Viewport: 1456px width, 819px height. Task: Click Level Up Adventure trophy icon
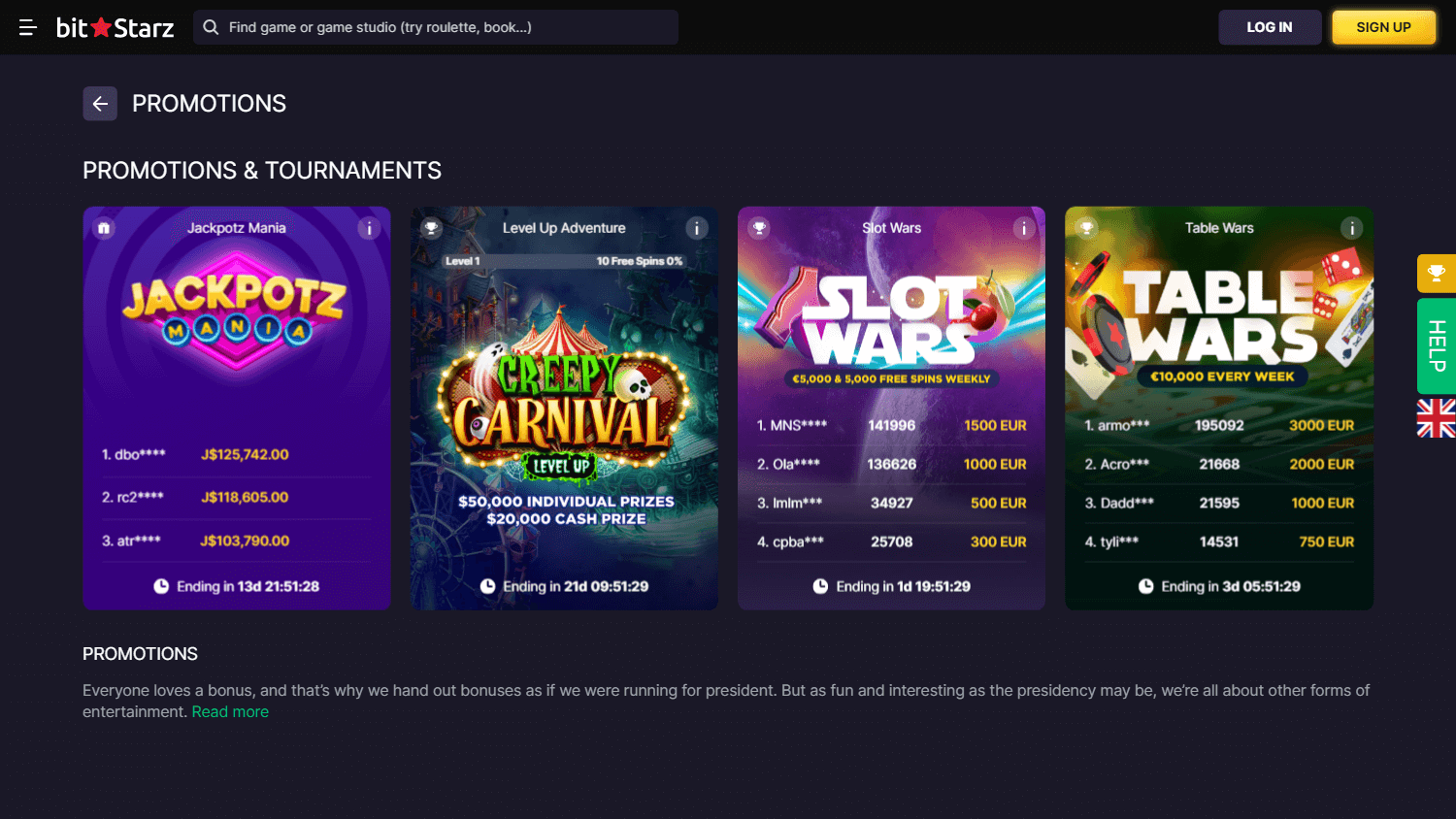pos(432,228)
